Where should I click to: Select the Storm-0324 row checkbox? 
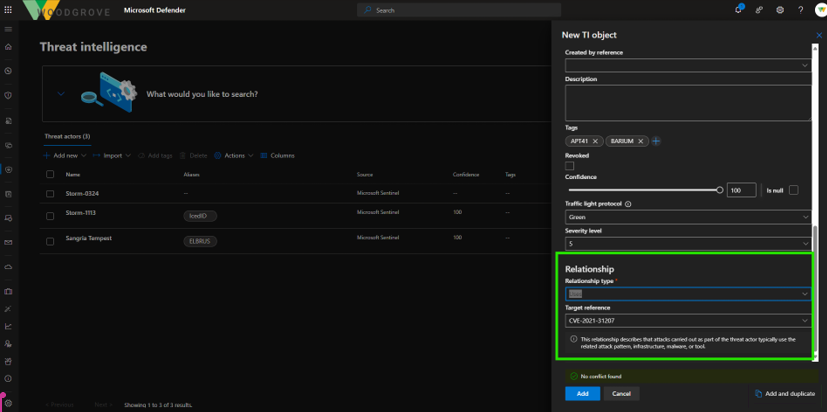pos(50,193)
